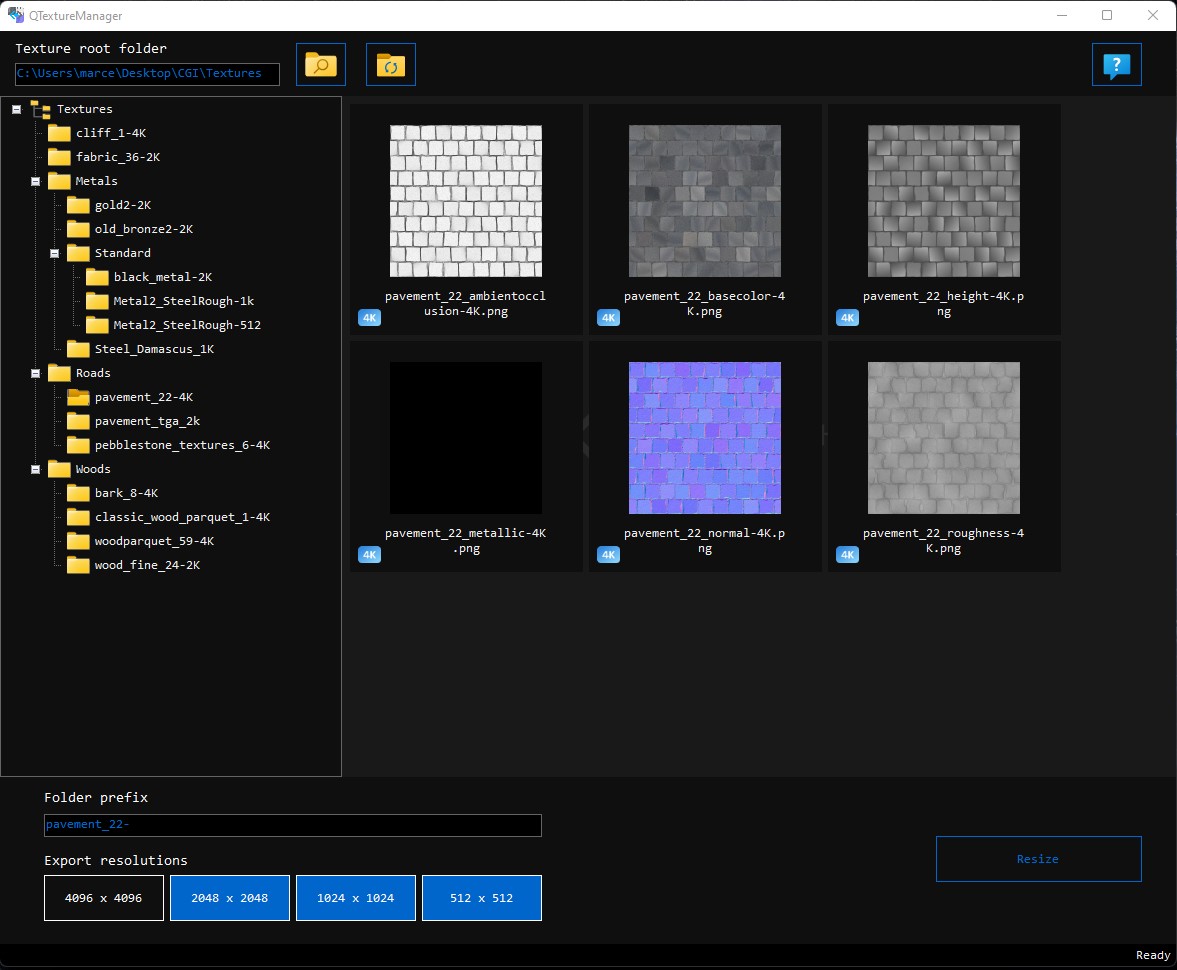This screenshot has width=1177, height=970.
Task: Click the QTextureManager app icon in title bar
Action: tap(16, 15)
